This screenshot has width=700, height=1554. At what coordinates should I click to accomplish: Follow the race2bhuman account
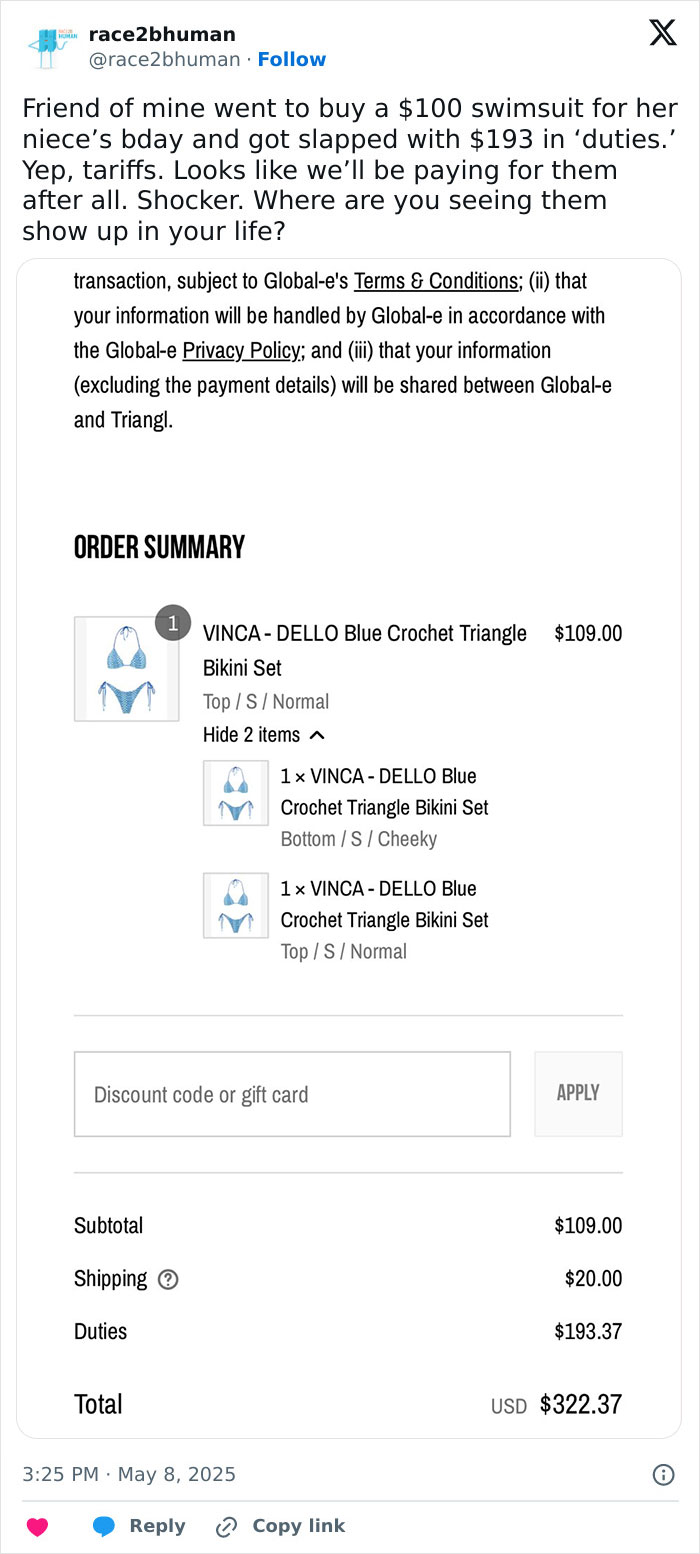pos(292,59)
